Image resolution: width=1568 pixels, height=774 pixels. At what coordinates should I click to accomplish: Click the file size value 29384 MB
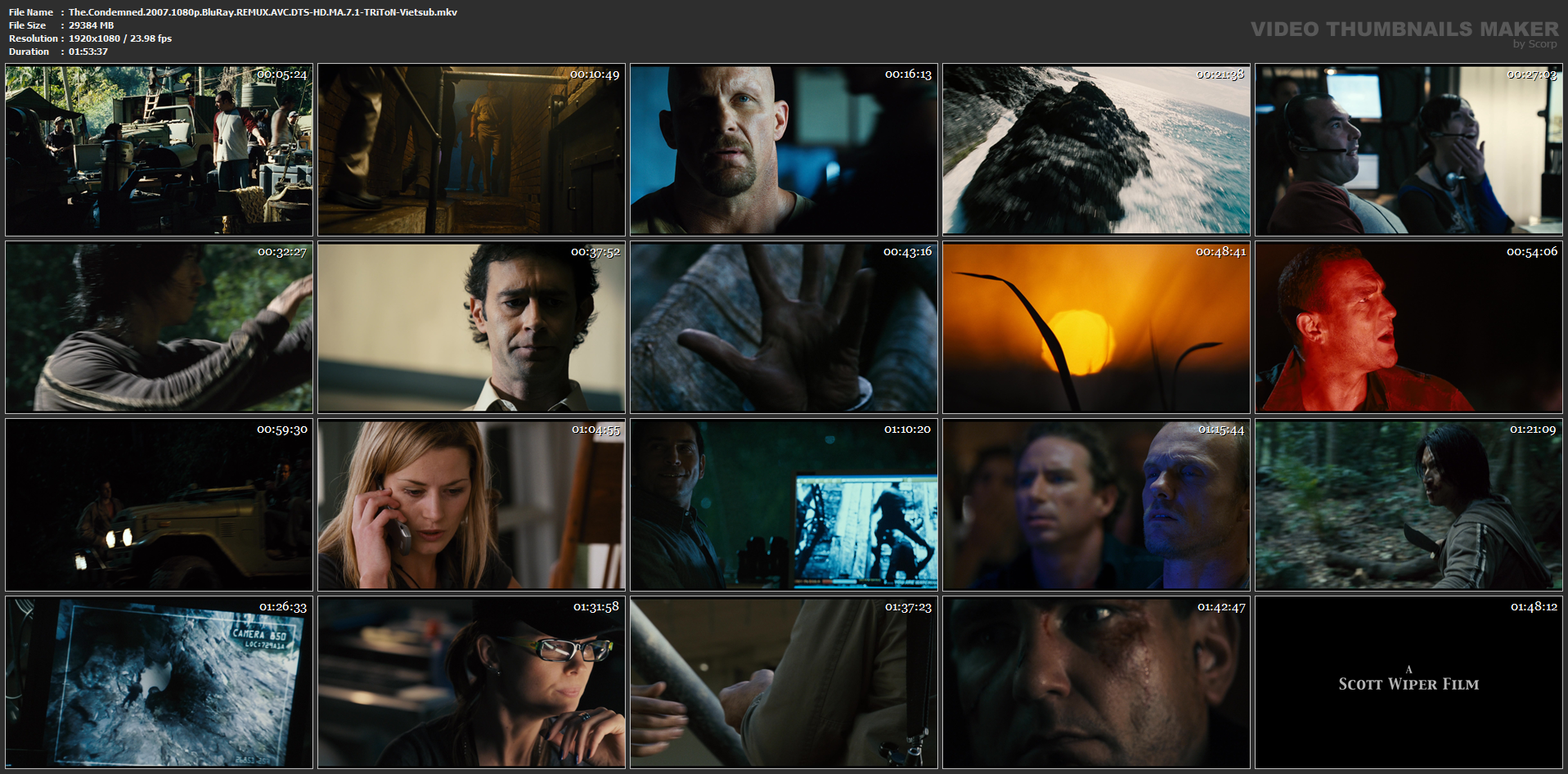[91, 25]
